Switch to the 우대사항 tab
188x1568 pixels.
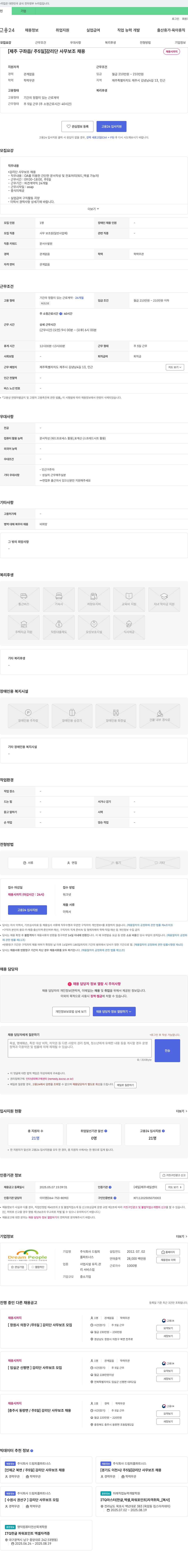[75, 43]
